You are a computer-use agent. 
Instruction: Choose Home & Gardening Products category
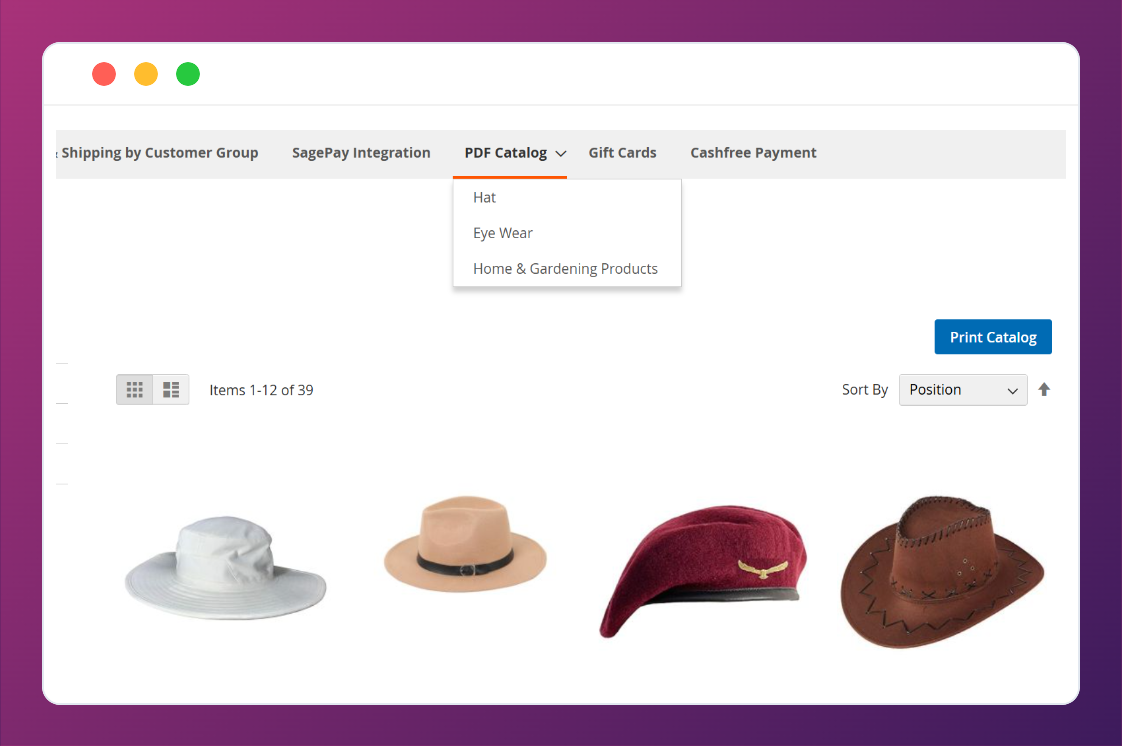click(x=567, y=269)
